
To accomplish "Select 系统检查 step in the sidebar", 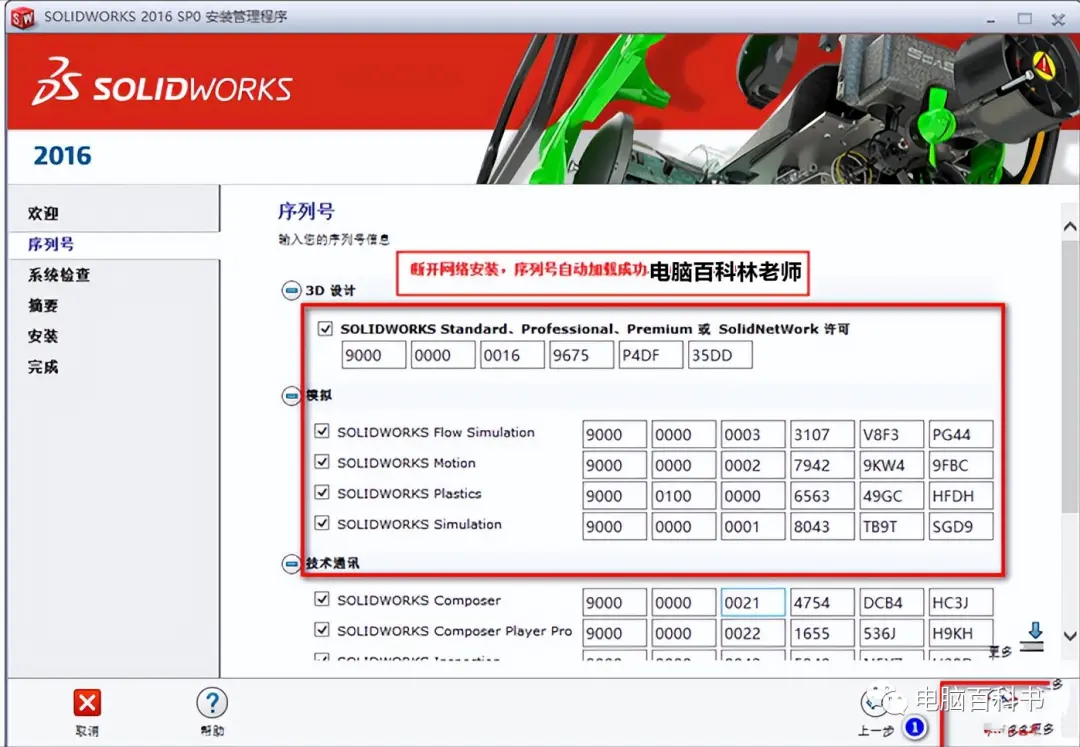I will click(59, 275).
